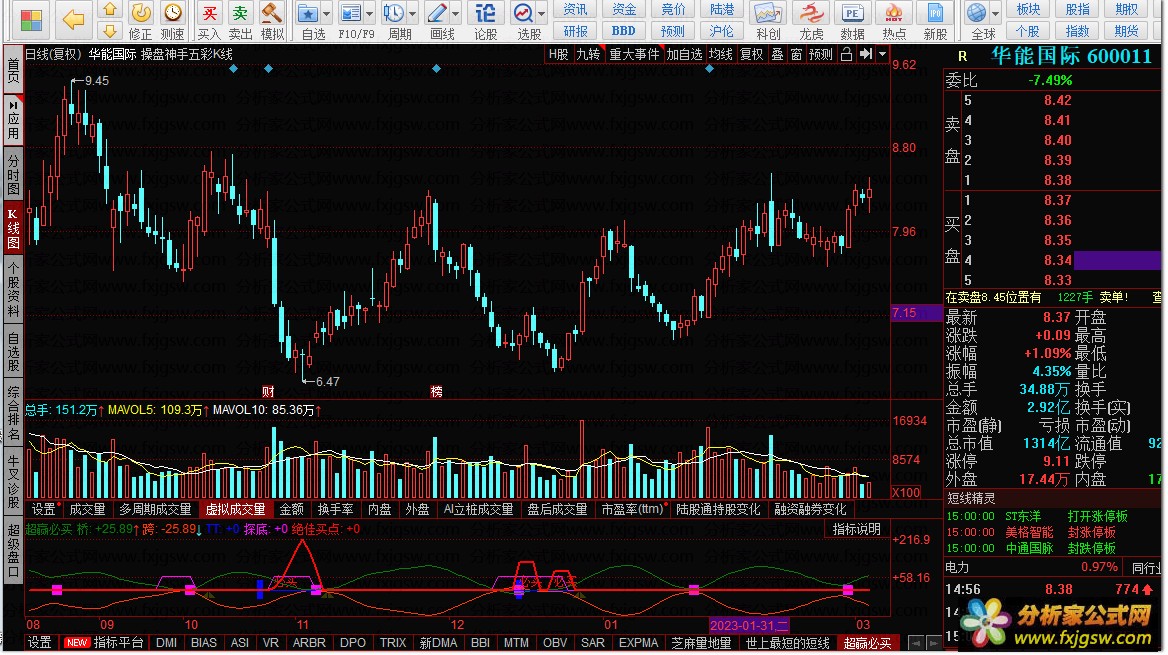This screenshot has height=655, width=1168.
Task: Click the 7.15 price level tag
Action: coord(915,313)
